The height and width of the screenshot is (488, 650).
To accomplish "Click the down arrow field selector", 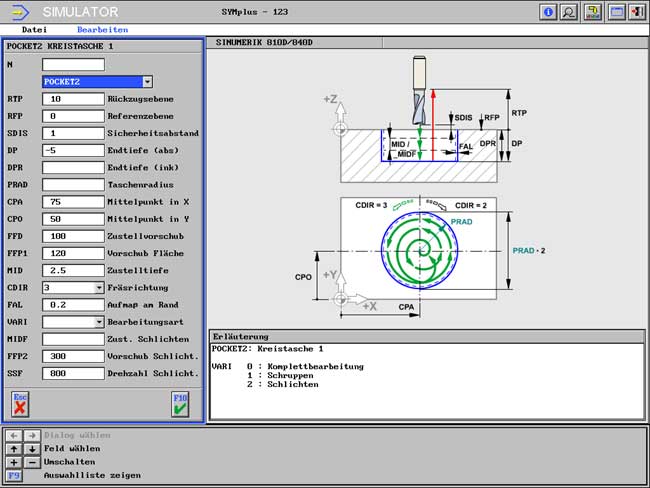I will pos(30,449).
